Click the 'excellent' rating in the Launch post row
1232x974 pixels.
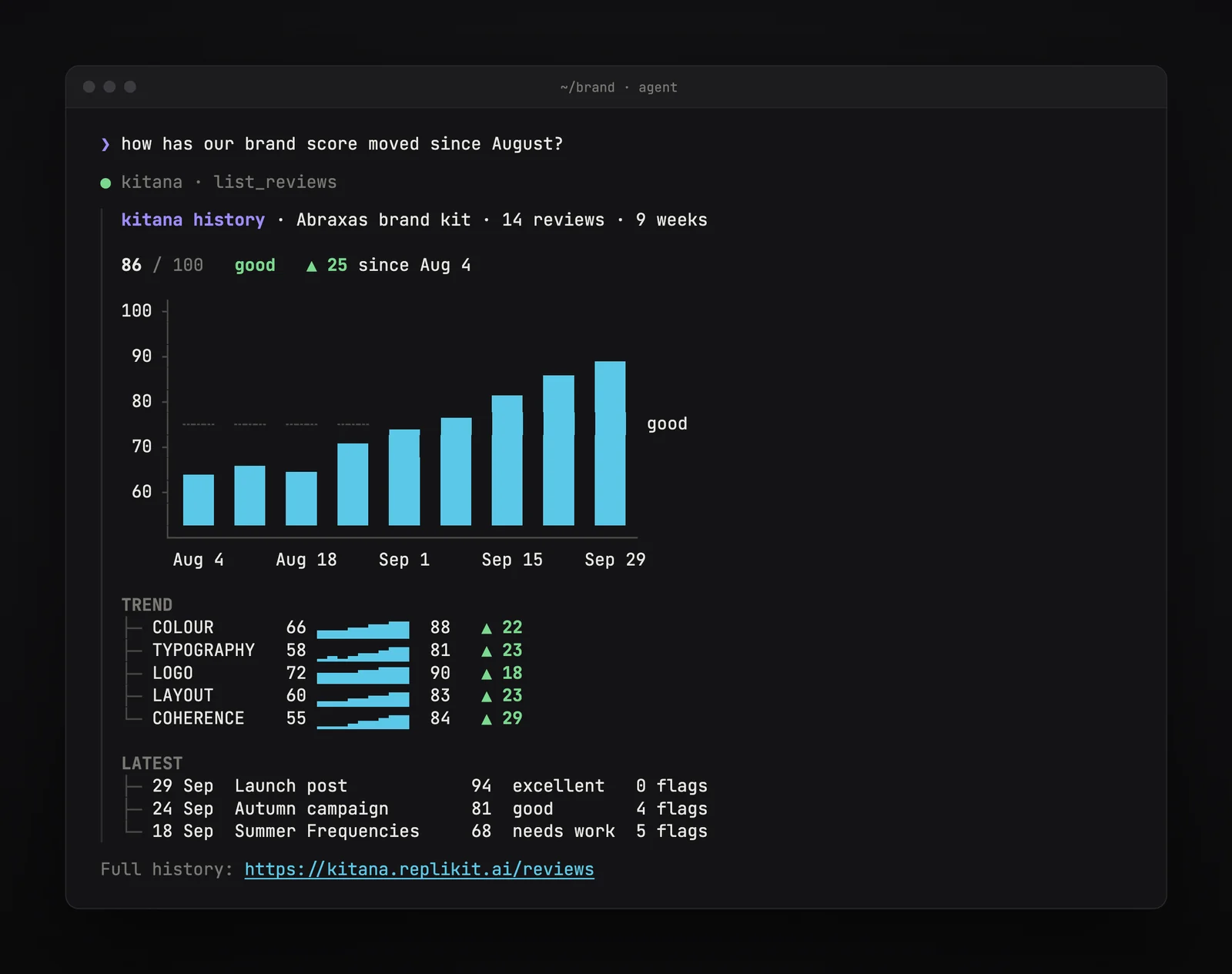(x=558, y=786)
